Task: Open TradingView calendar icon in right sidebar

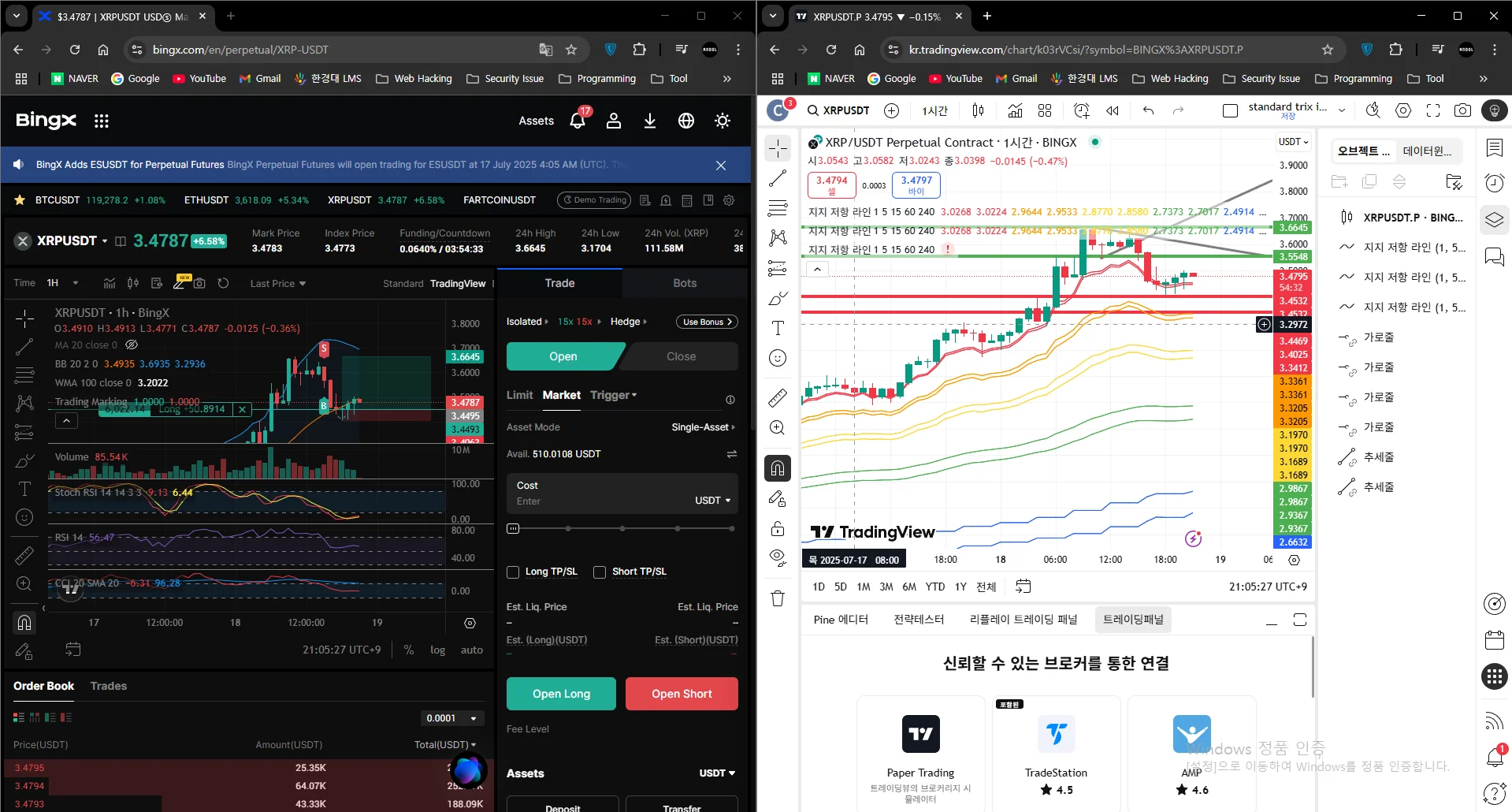Action: tap(1494, 639)
